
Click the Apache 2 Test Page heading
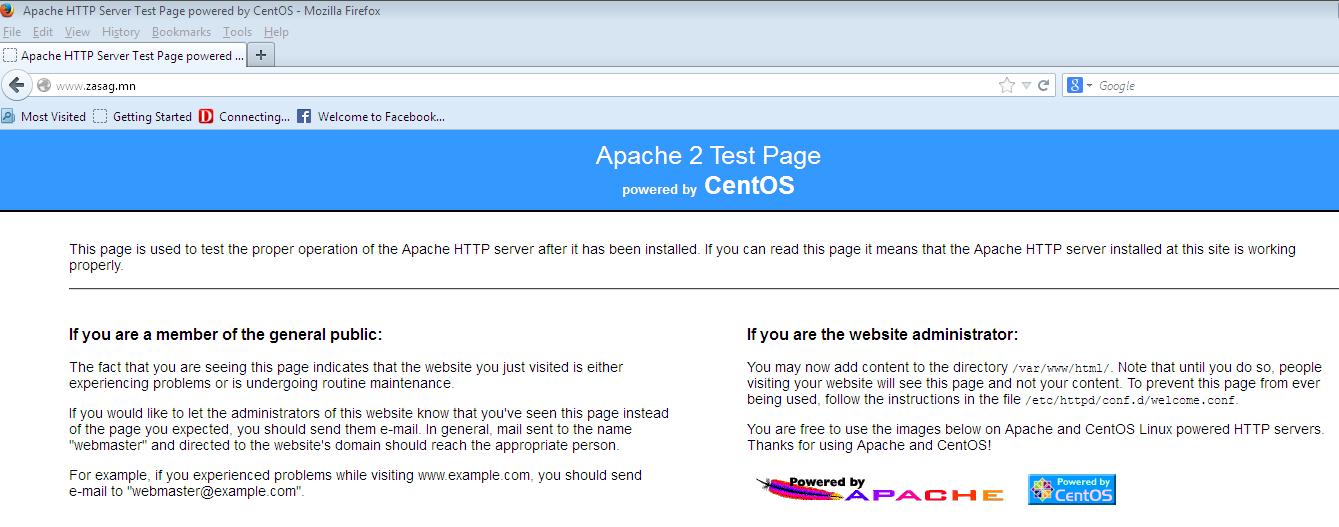click(x=708, y=156)
